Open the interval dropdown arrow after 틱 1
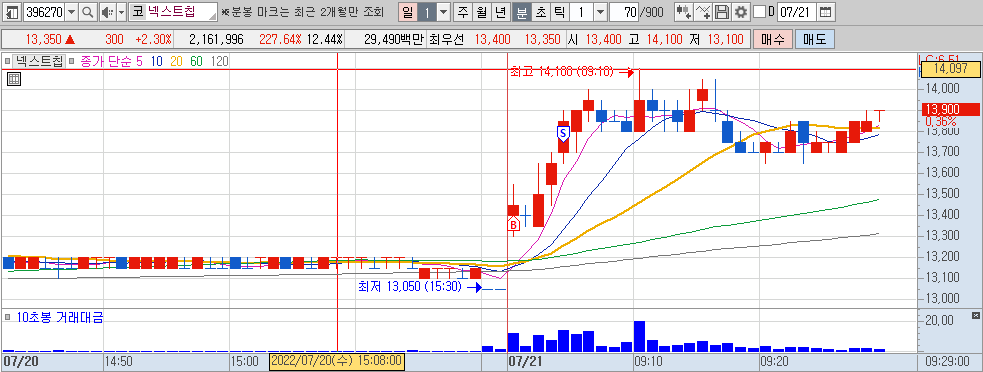 pyautogui.click(x=600, y=12)
